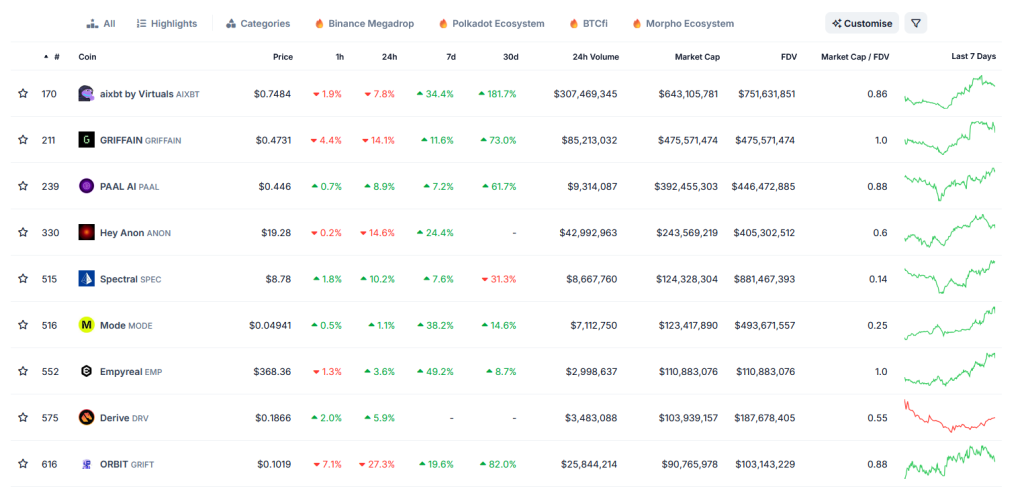This screenshot has width=1024, height=487.
Task: Open Hey Anon coin page
Action: click(x=135, y=233)
